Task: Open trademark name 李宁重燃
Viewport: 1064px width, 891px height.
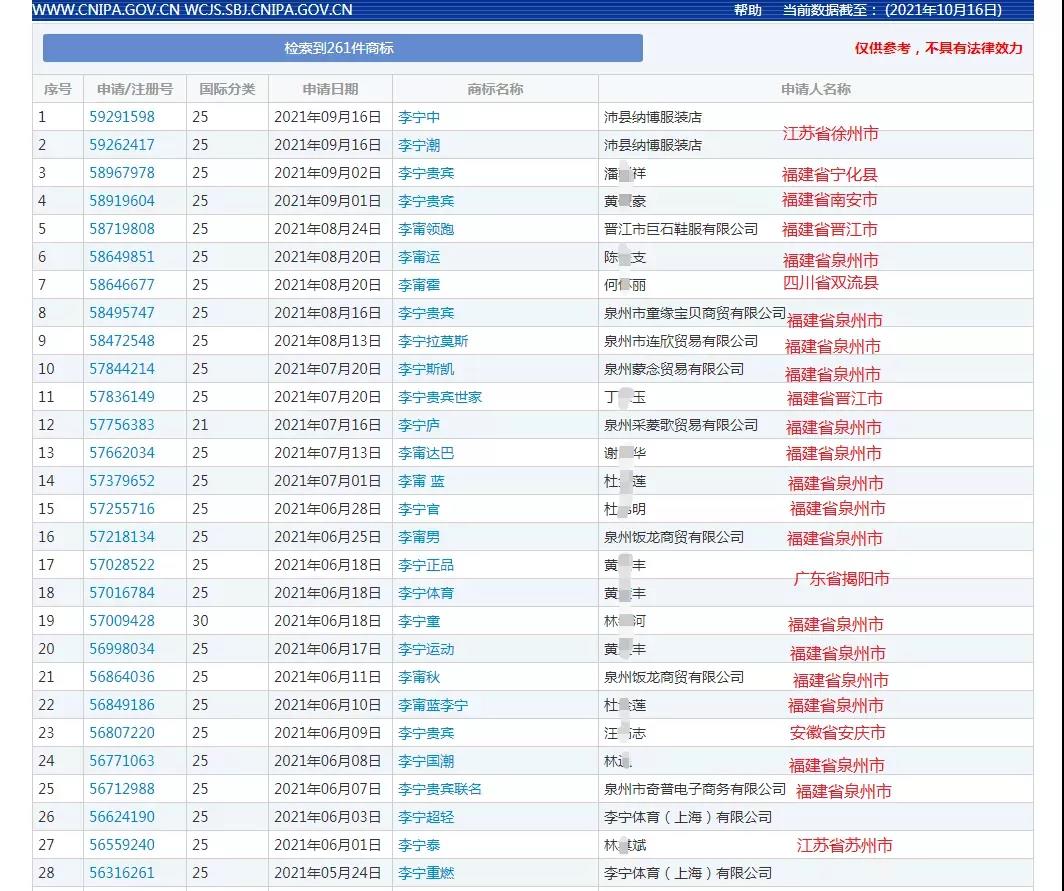Action: coord(426,873)
